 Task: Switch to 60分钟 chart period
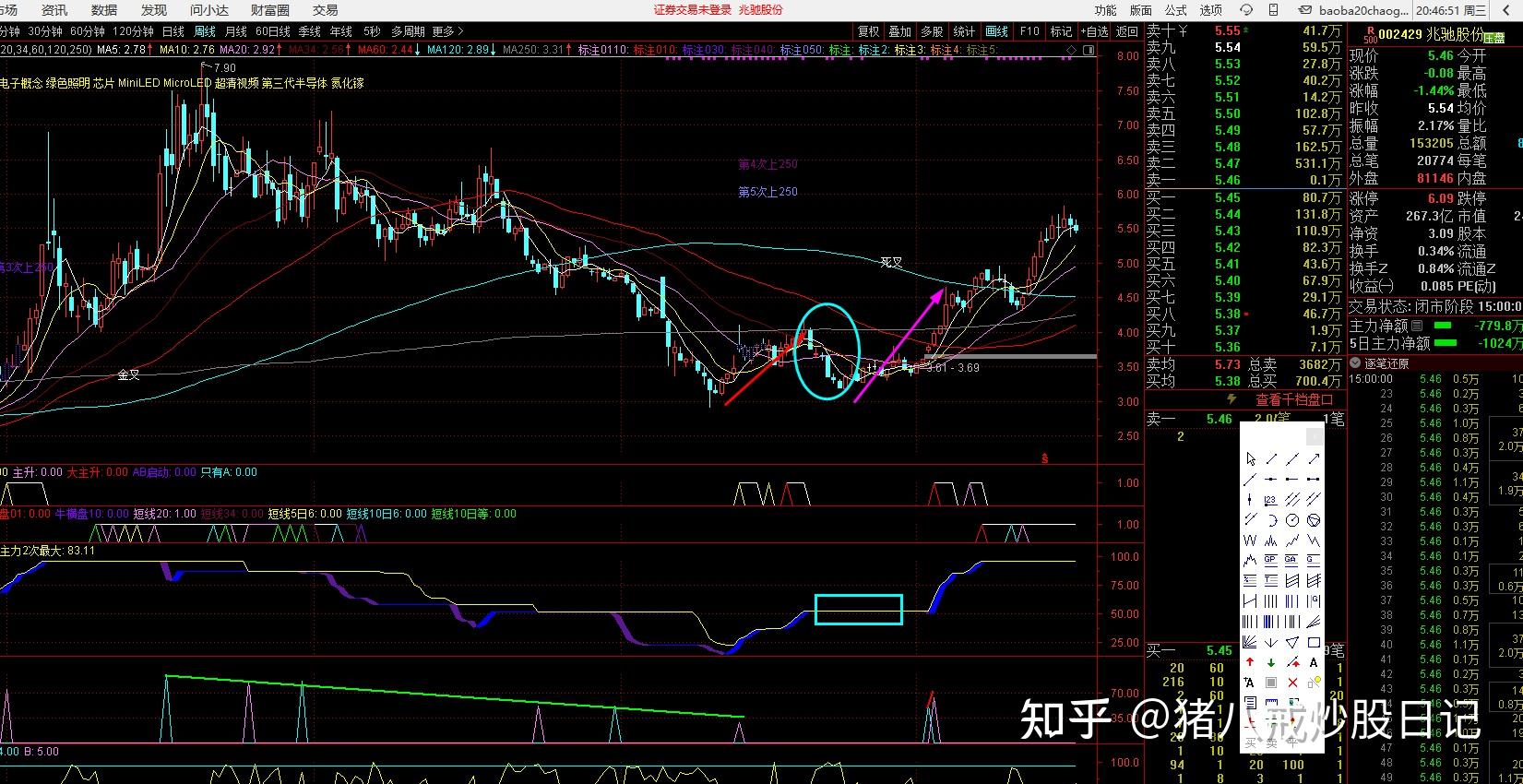88,31
